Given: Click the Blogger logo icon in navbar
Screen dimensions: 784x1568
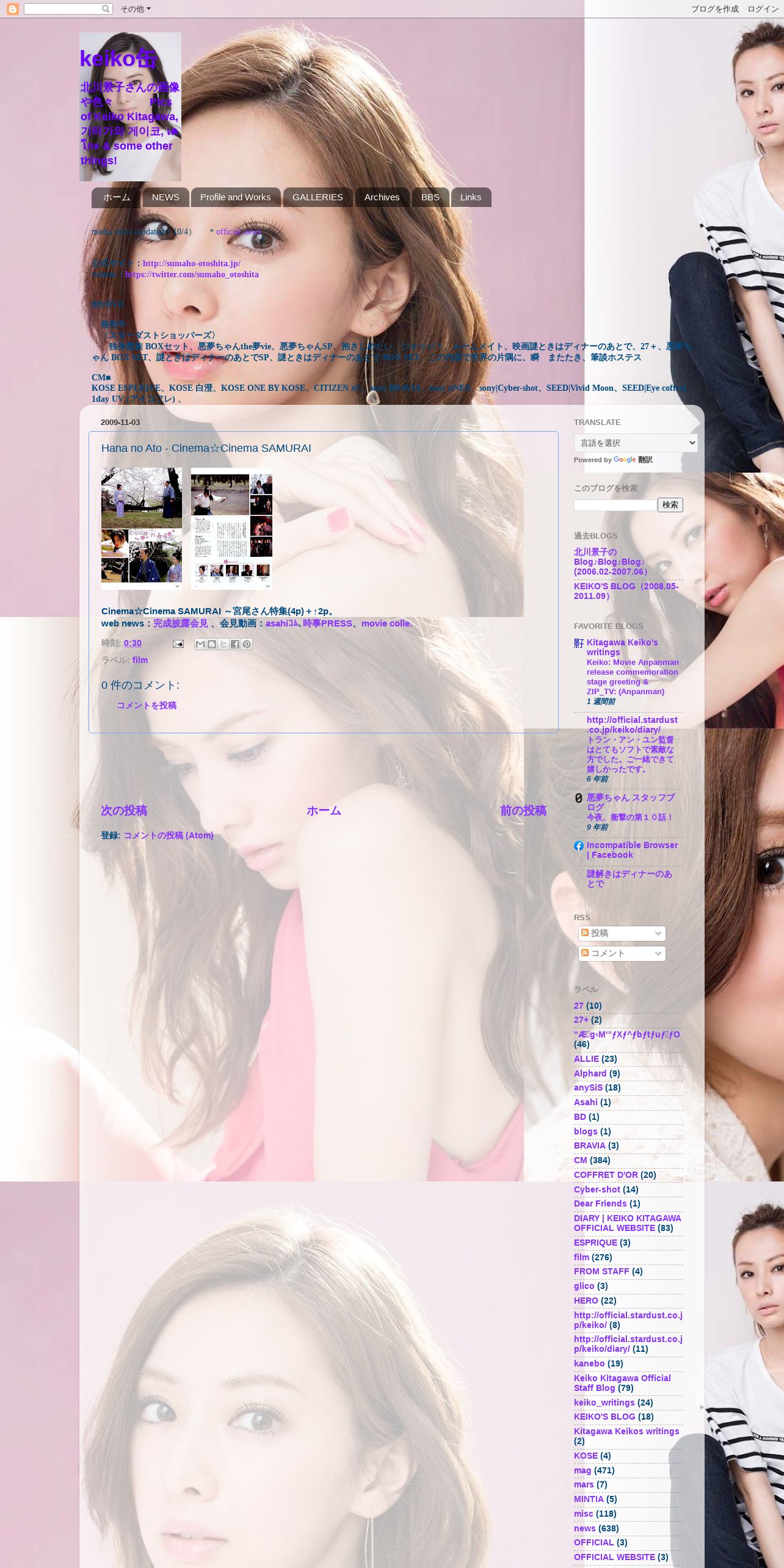Looking at the screenshot, I should tap(12, 9).
